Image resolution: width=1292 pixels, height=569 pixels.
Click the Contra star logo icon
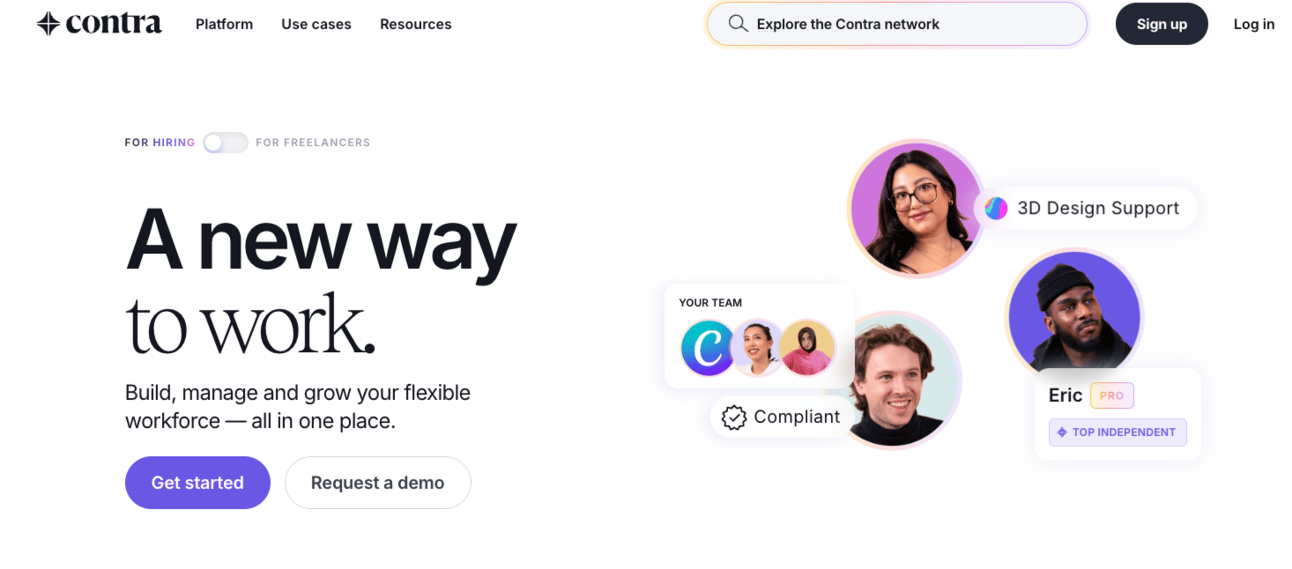pos(48,24)
